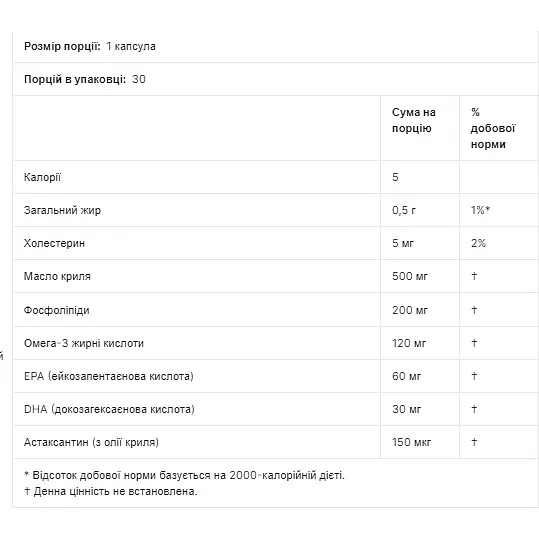Click the 'Розмір порції' label
Viewport: 539px width, 539px height.
click(x=62, y=46)
